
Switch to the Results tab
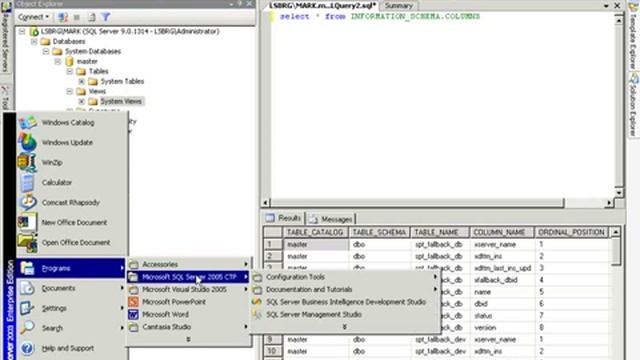pos(284,218)
